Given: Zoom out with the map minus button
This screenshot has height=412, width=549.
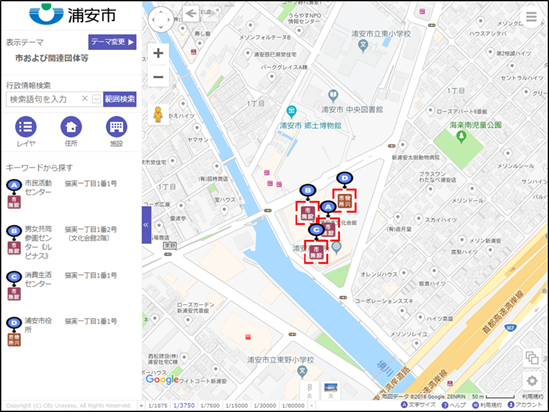Looking at the screenshot, I should pos(158,77).
